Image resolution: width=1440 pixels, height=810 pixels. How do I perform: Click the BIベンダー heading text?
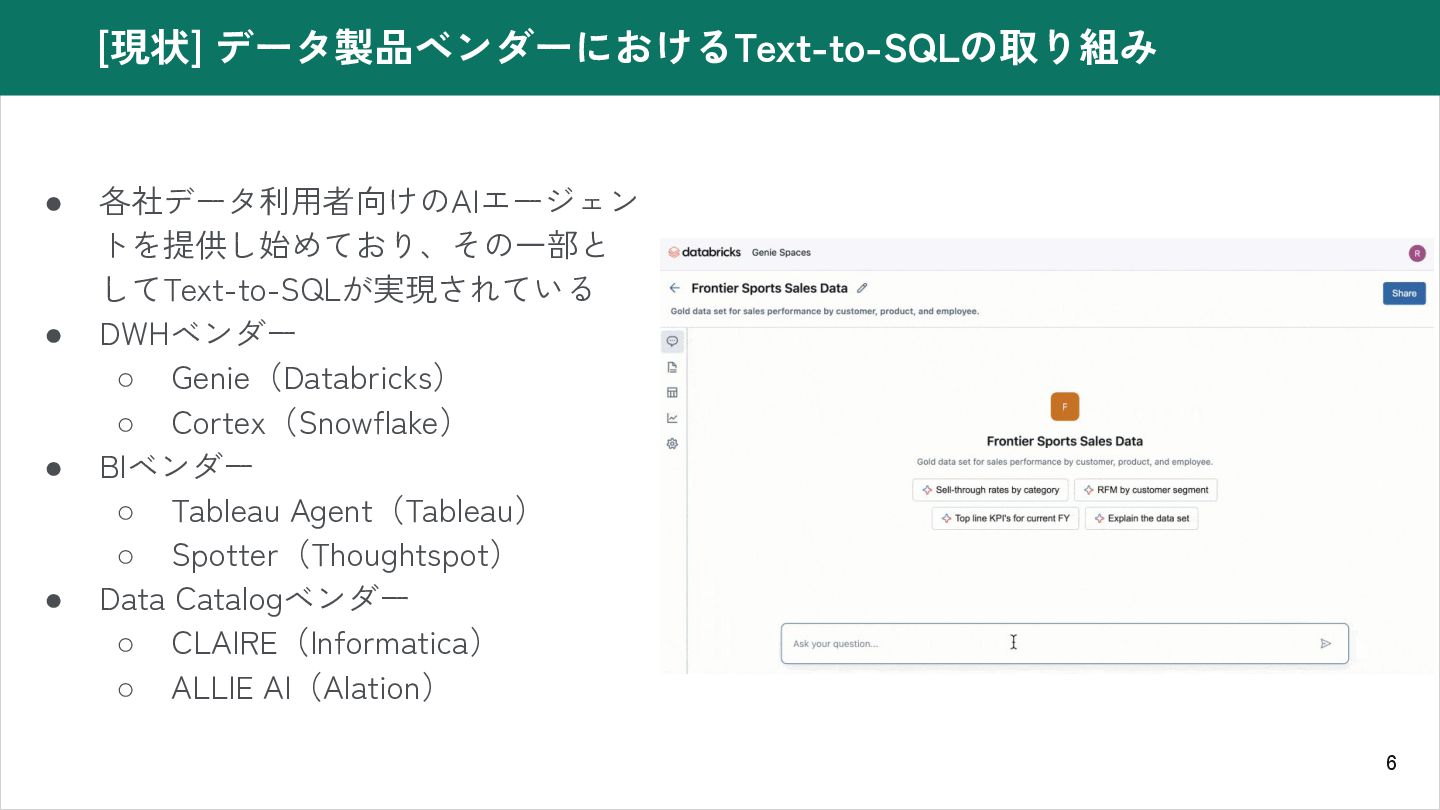point(176,467)
